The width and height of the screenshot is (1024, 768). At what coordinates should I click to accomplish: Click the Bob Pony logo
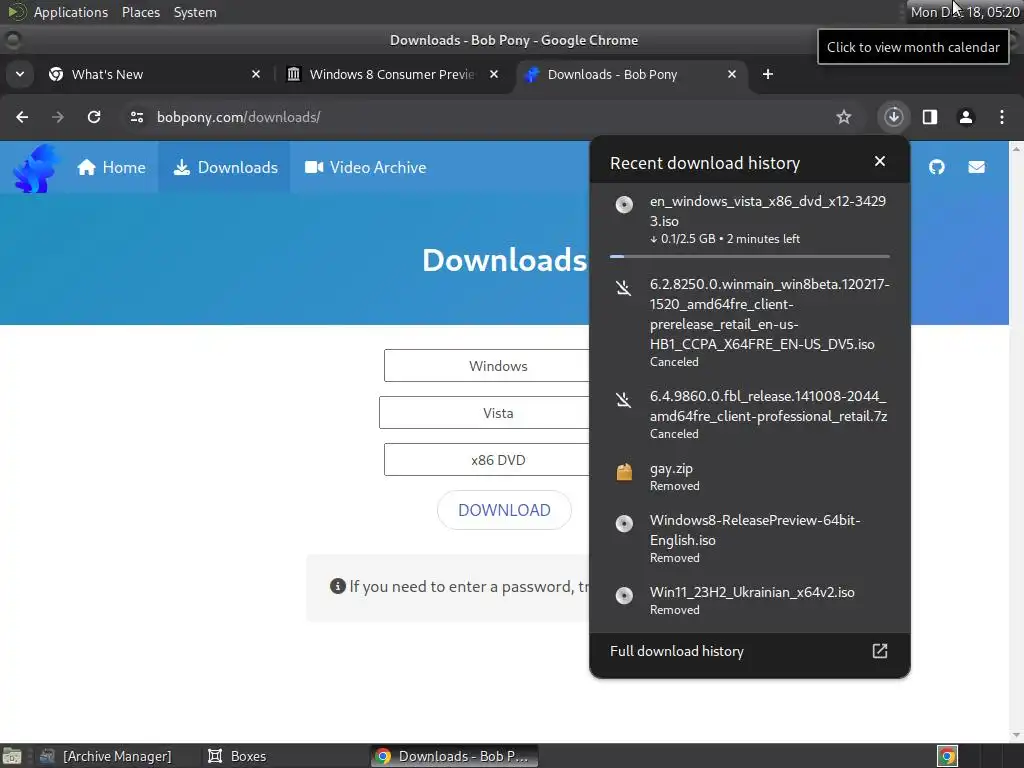(x=36, y=168)
